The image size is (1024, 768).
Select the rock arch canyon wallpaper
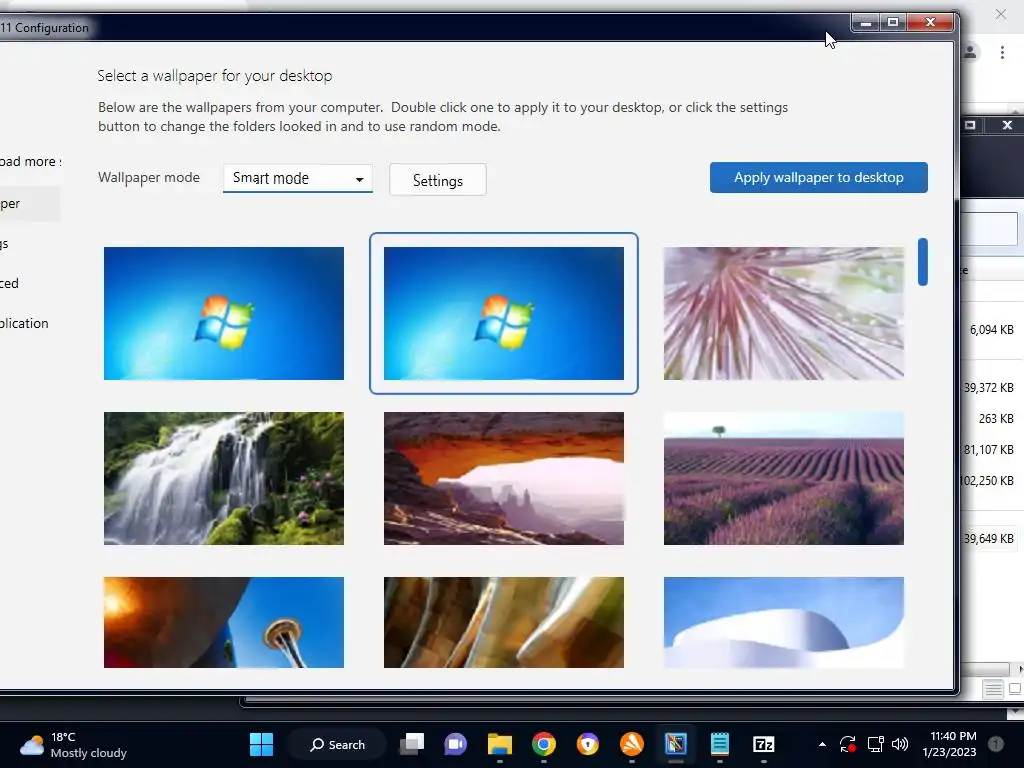pyautogui.click(x=504, y=478)
